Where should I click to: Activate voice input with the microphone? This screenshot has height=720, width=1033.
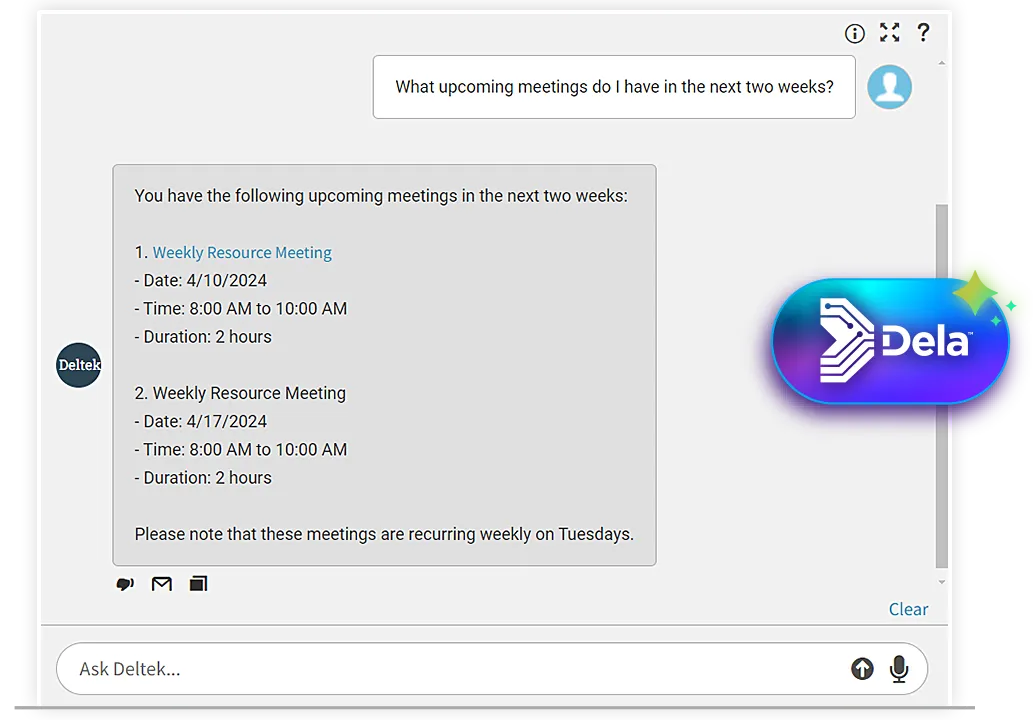pos(898,668)
